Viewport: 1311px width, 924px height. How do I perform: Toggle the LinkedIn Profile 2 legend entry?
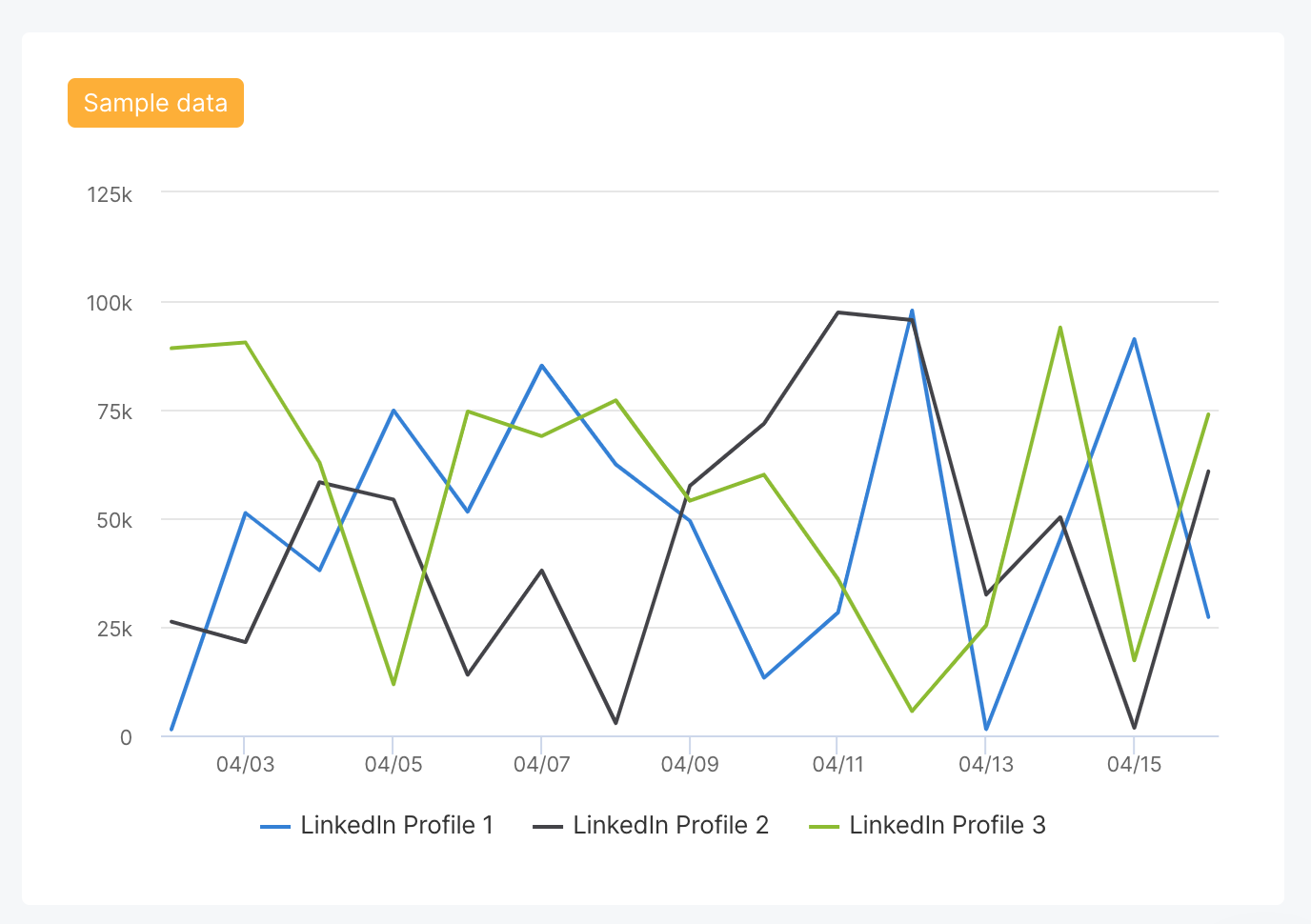pyautogui.click(x=670, y=825)
